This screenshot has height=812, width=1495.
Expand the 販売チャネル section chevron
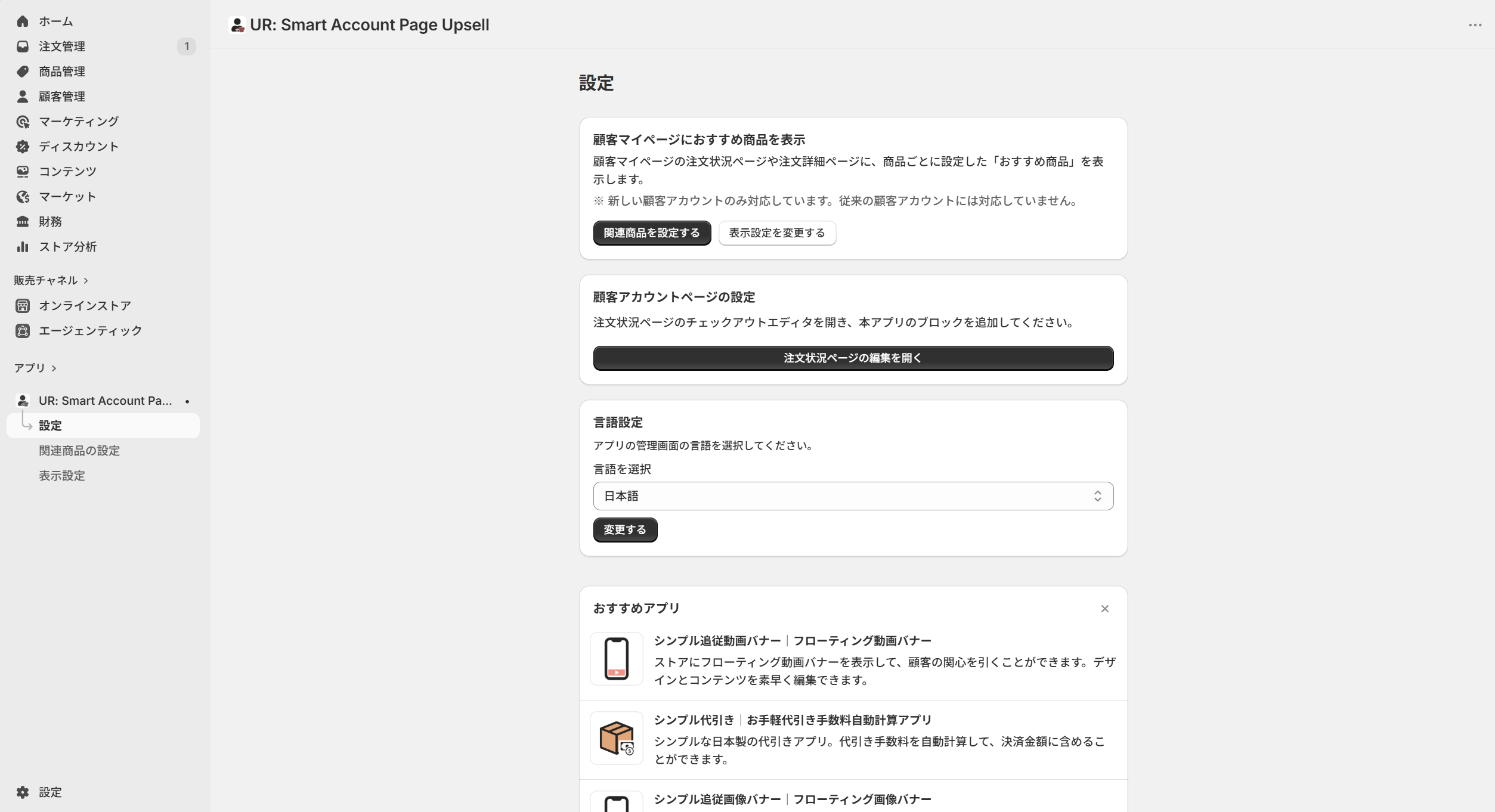[x=86, y=280]
